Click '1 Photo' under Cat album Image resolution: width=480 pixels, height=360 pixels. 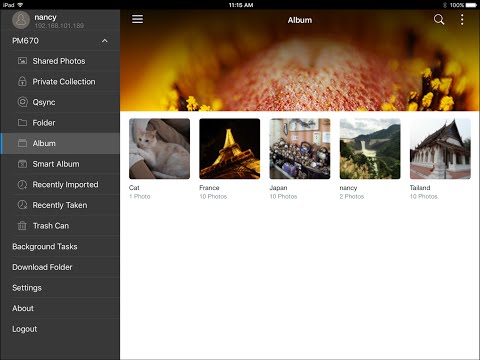[140, 197]
